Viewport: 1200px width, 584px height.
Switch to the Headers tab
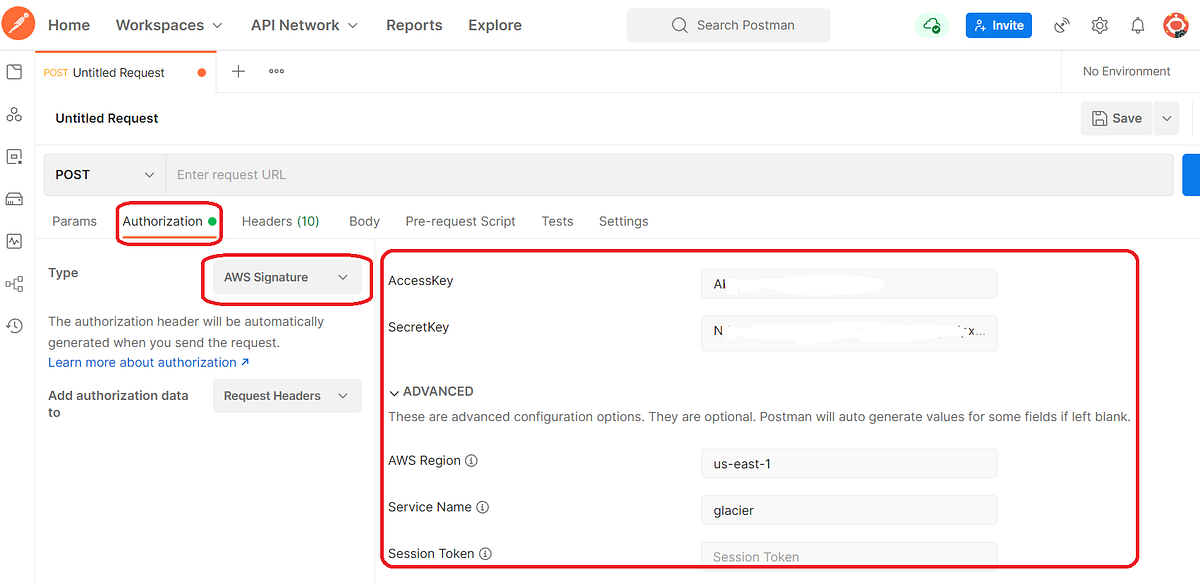(x=280, y=221)
